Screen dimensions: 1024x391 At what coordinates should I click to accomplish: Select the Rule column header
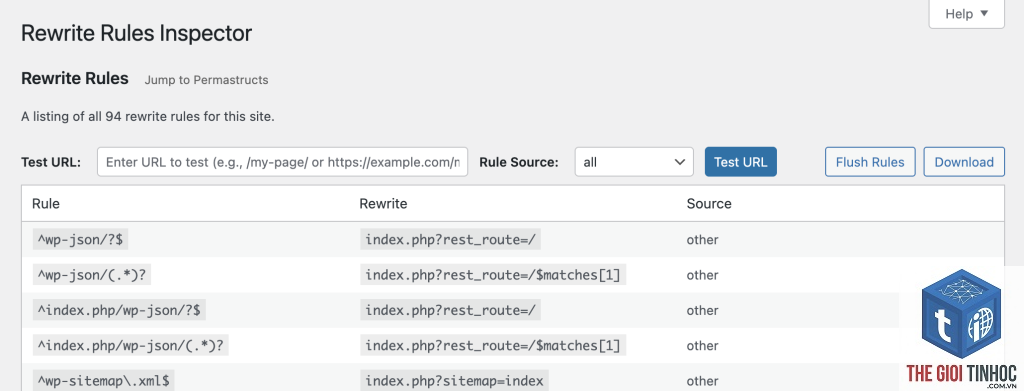tap(46, 204)
